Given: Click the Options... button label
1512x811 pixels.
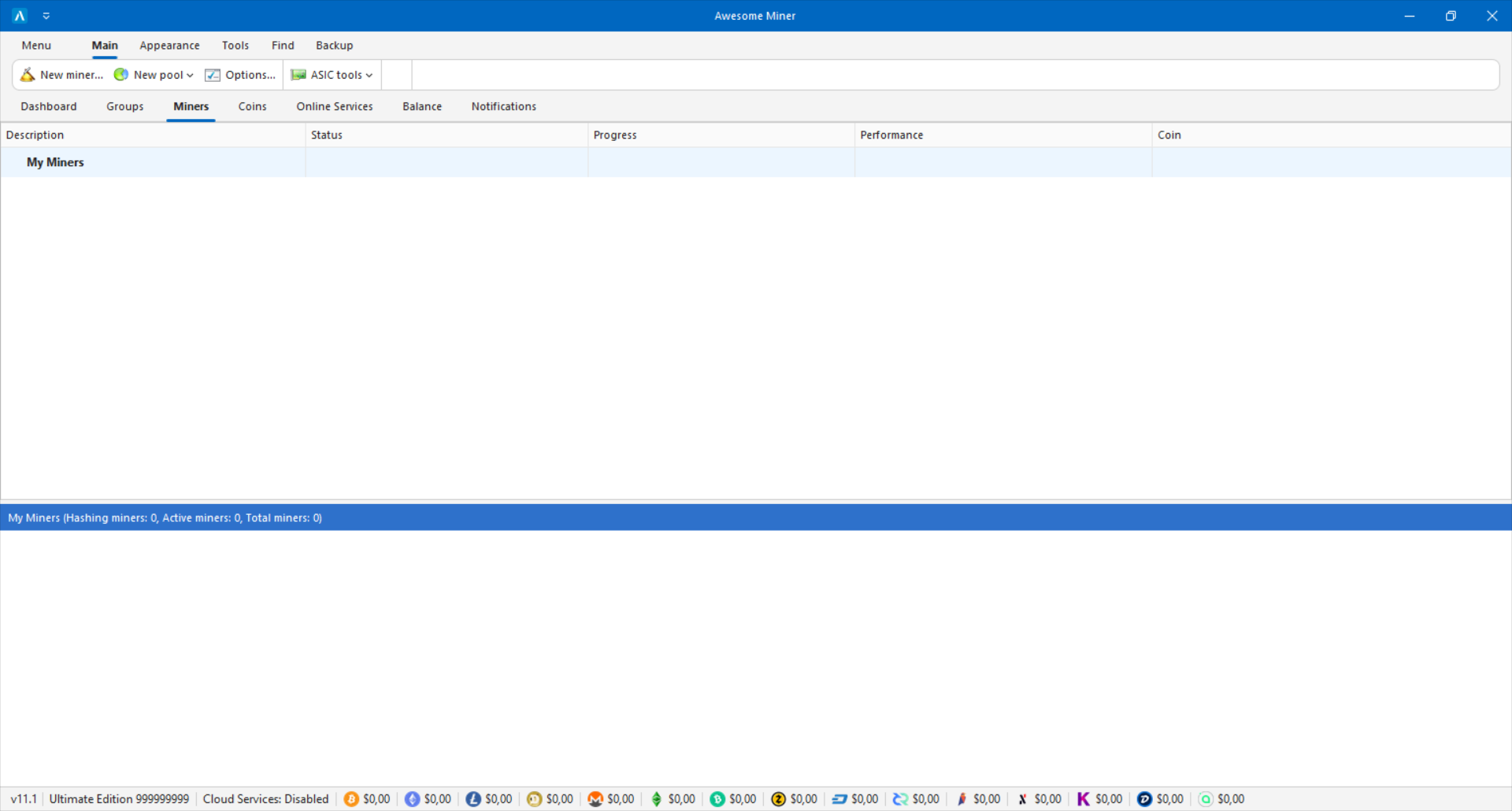Looking at the screenshot, I should coord(250,75).
